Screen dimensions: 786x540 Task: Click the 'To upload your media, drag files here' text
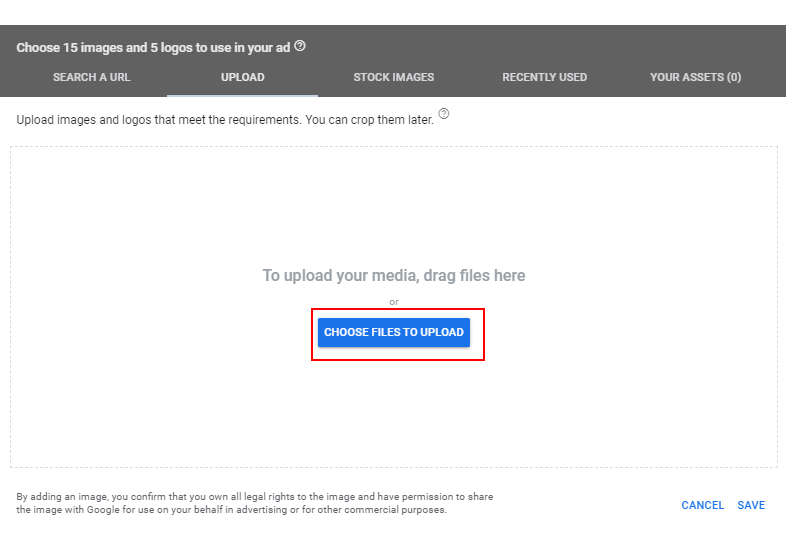tap(394, 276)
